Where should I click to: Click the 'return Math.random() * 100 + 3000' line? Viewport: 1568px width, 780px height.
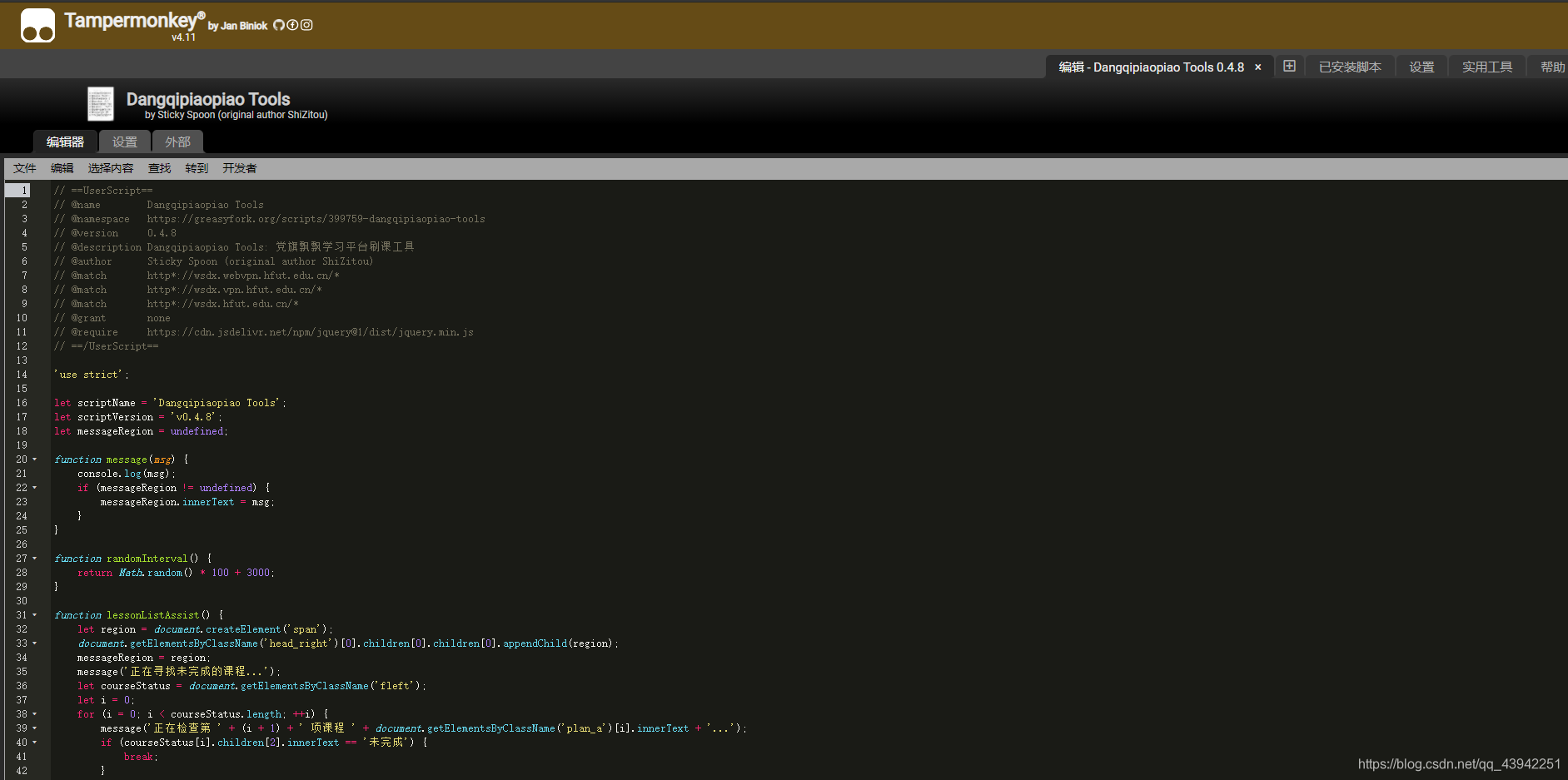pyautogui.click(x=176, y=573)
